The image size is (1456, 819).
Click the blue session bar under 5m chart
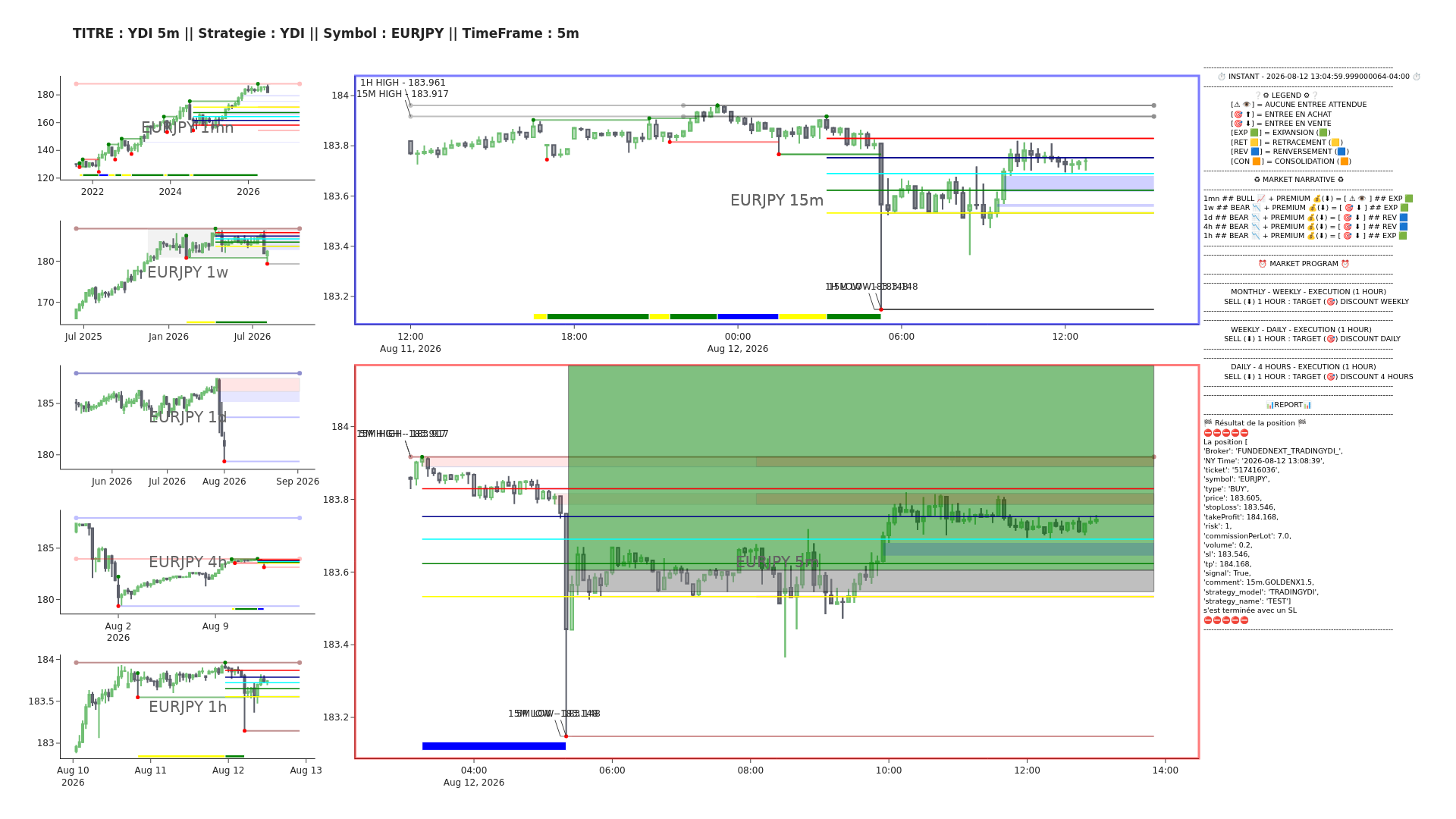click(494, 746)
